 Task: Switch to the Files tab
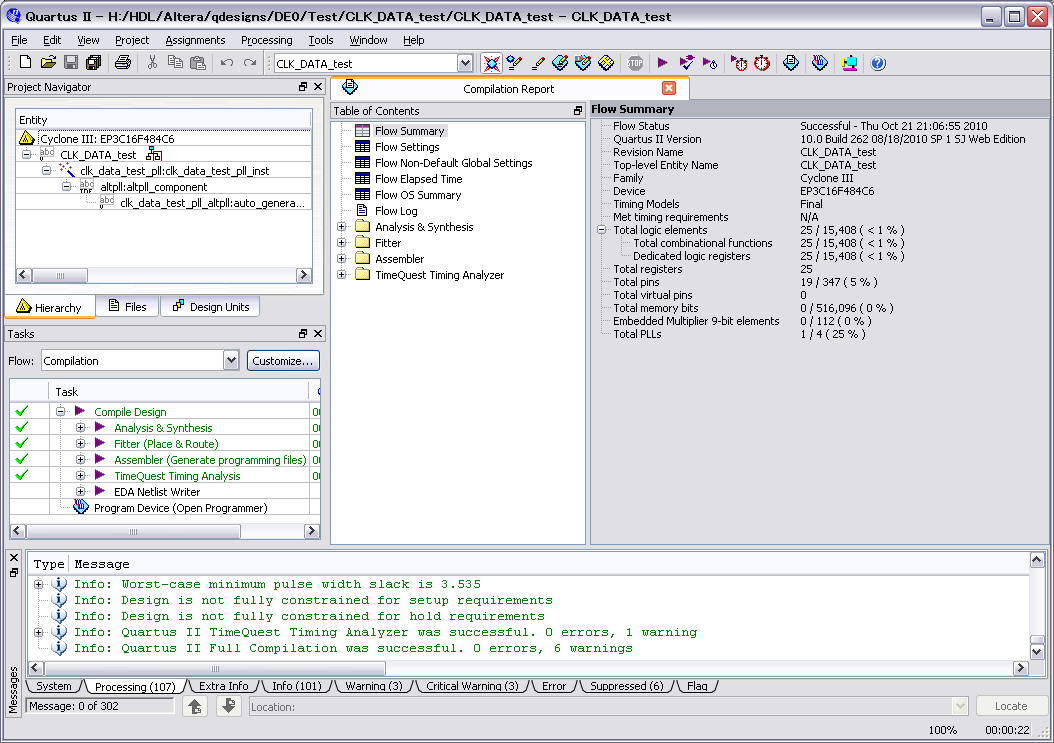coord(127,307)
